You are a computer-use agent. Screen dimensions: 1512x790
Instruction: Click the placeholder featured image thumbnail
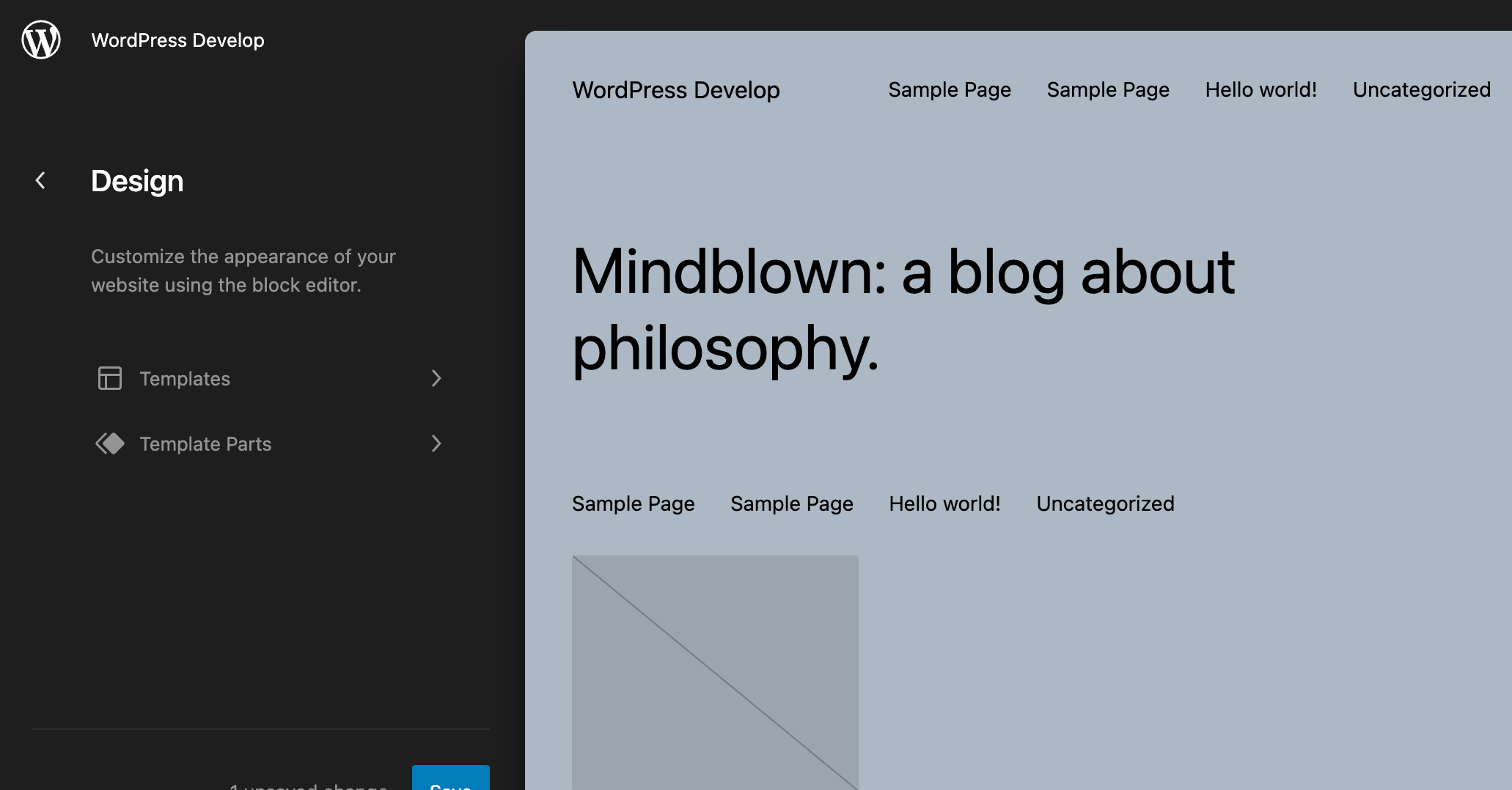coord(715,673)
